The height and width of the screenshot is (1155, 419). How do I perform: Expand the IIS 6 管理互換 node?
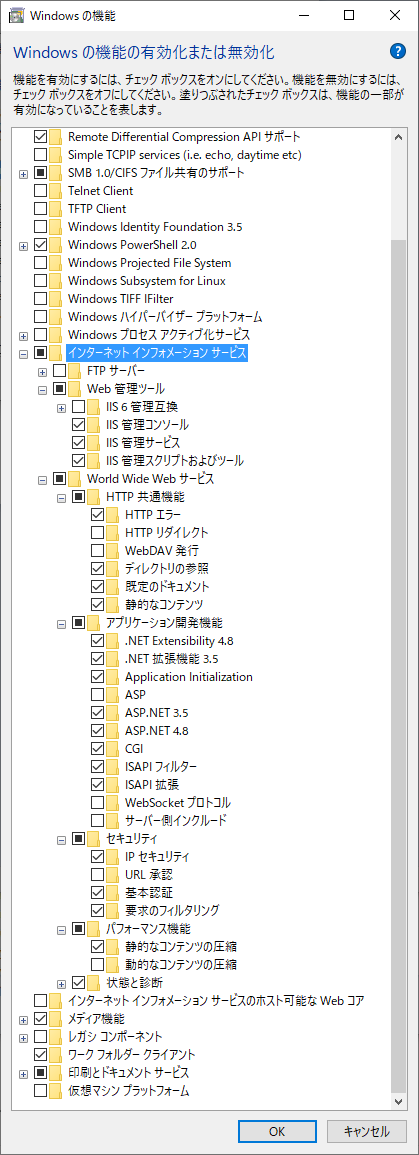(61, 407)
